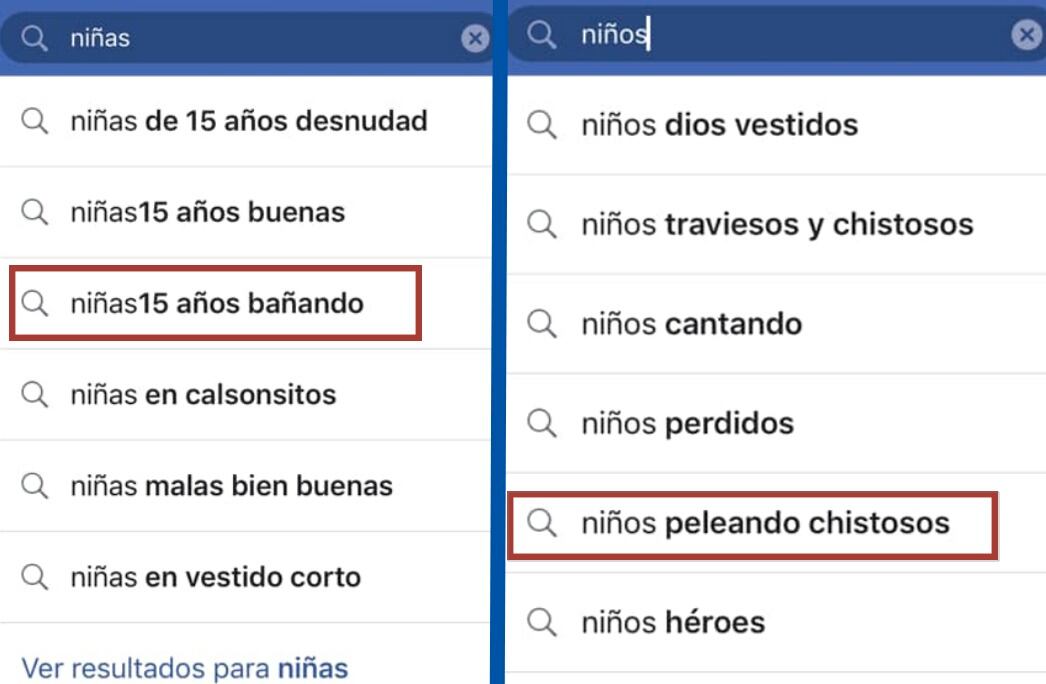The height and width of the screenshot is (684, 1046).
Task: Focus the search field containing "niños"
Action: click(x=800, y=35)
